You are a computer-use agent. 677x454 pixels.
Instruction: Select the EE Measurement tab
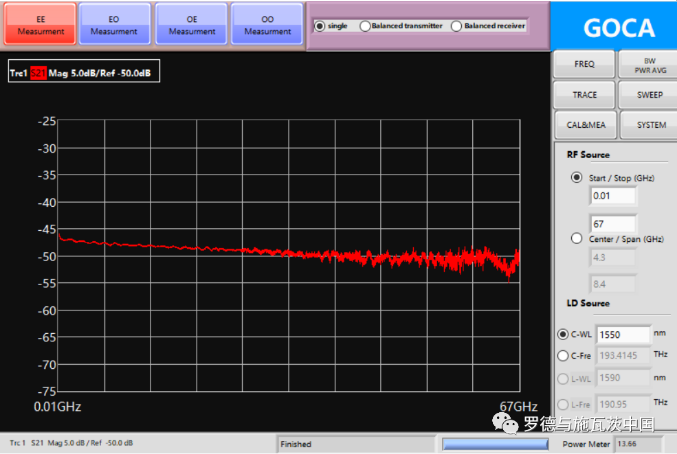(40, 25)
